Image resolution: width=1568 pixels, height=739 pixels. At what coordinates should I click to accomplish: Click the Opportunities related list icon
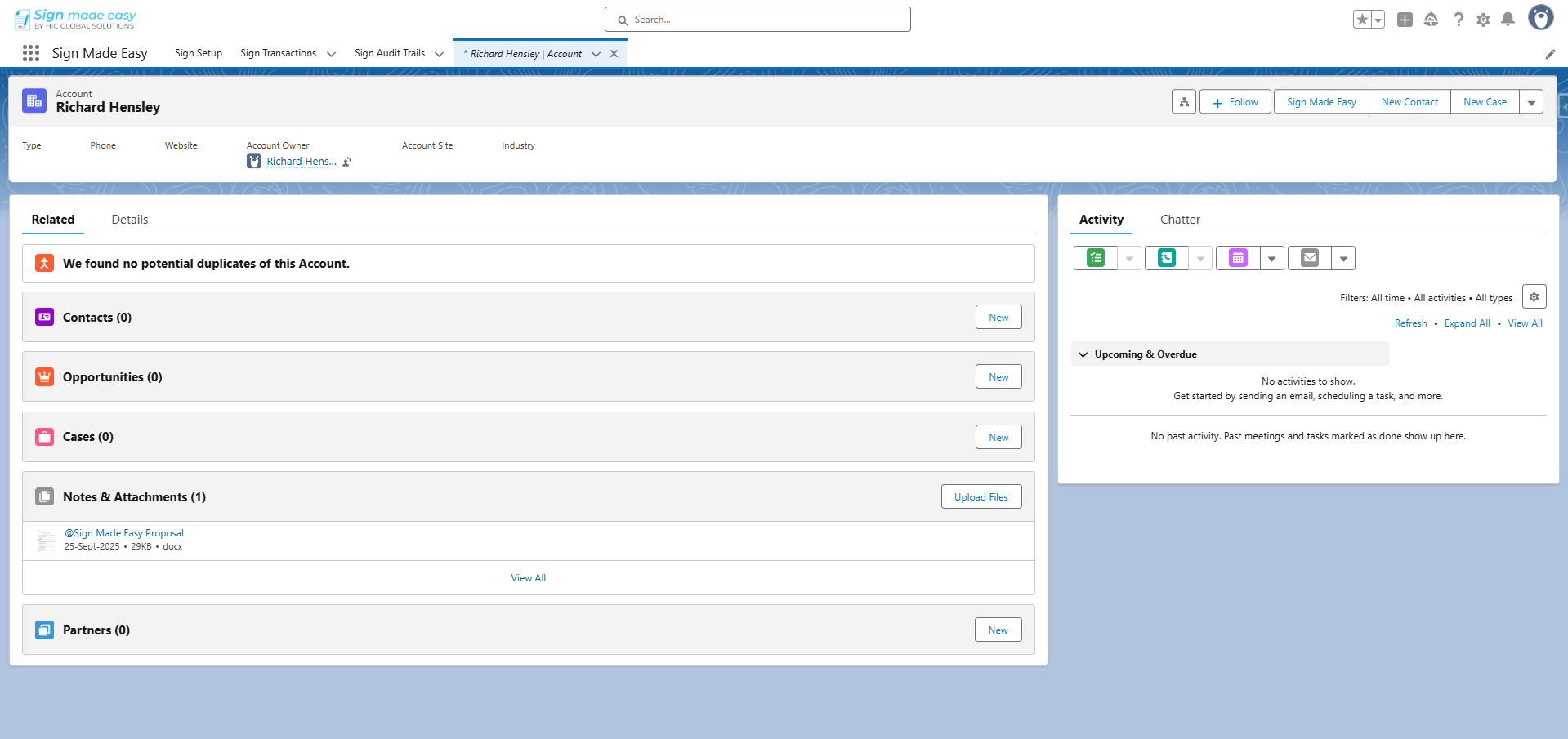point(44,376)
